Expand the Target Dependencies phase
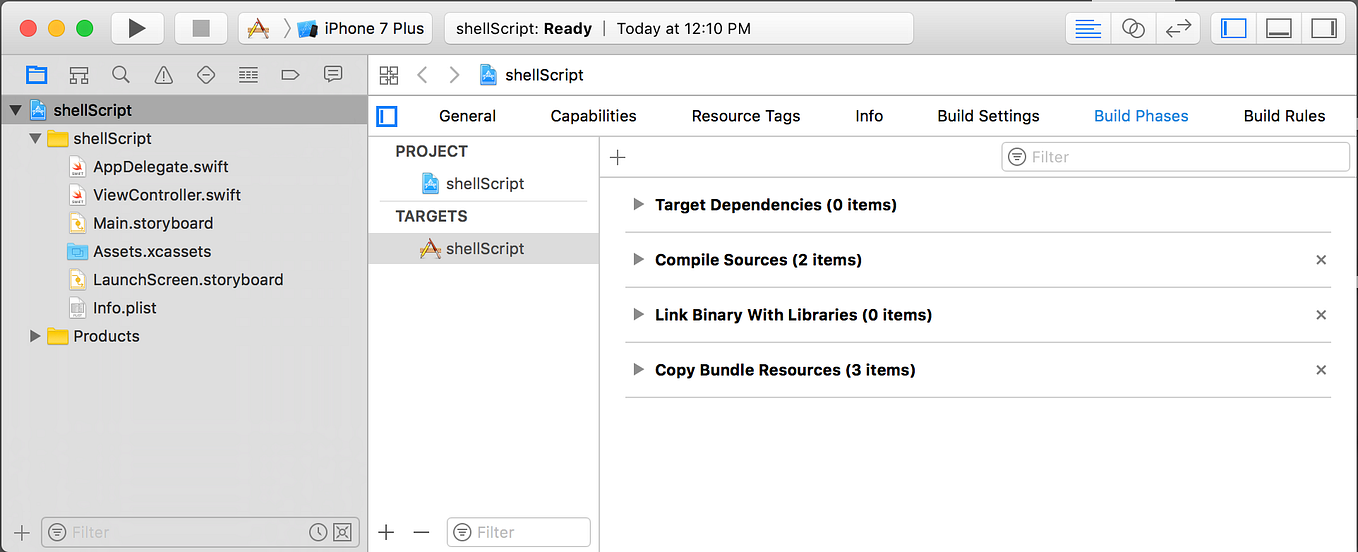 [638, 205]
